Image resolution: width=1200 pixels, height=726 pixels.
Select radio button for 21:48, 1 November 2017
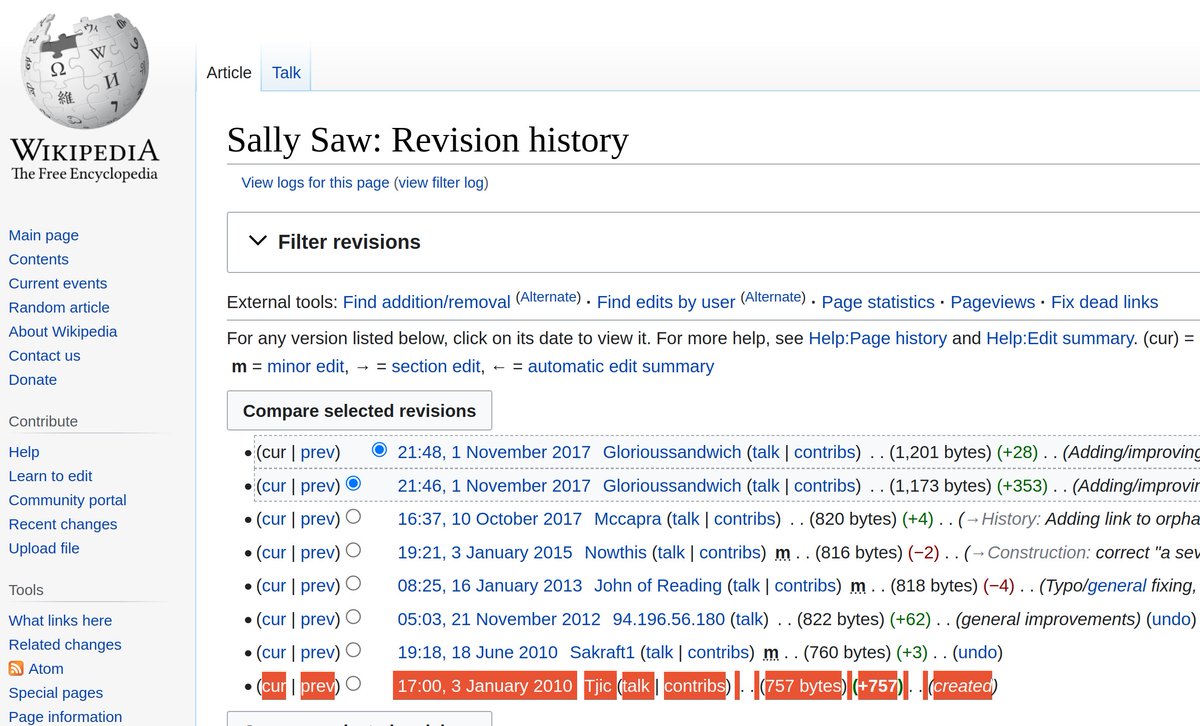(379, 450)
